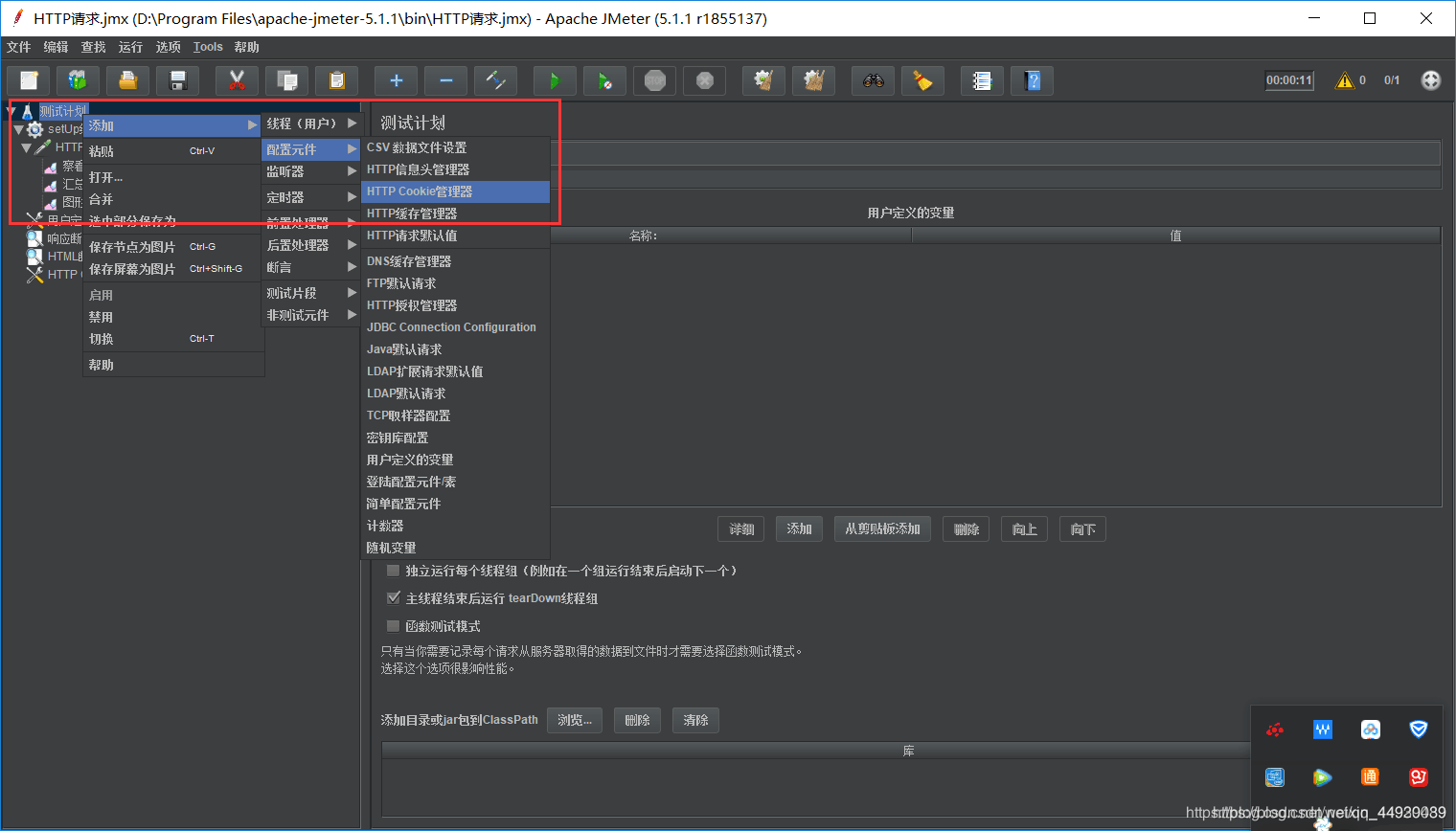
Task: Enable the 独立运行每个线程组 checkbox
Action: 393,570
